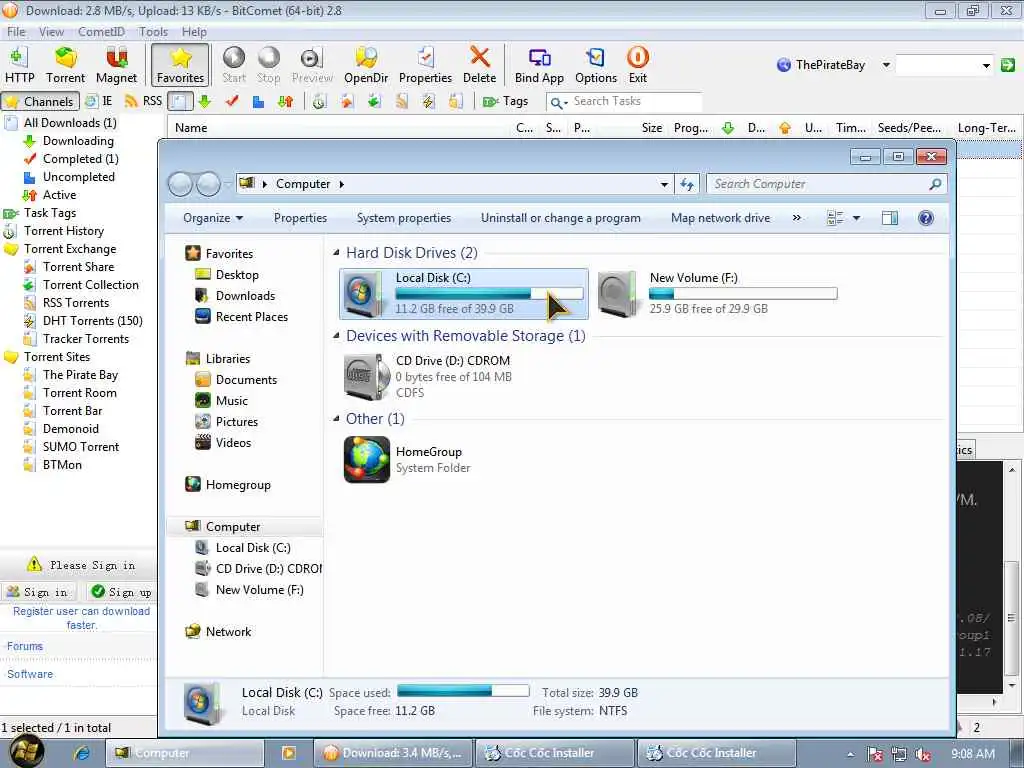Click the Explorer refresh button

pos(687,184)
